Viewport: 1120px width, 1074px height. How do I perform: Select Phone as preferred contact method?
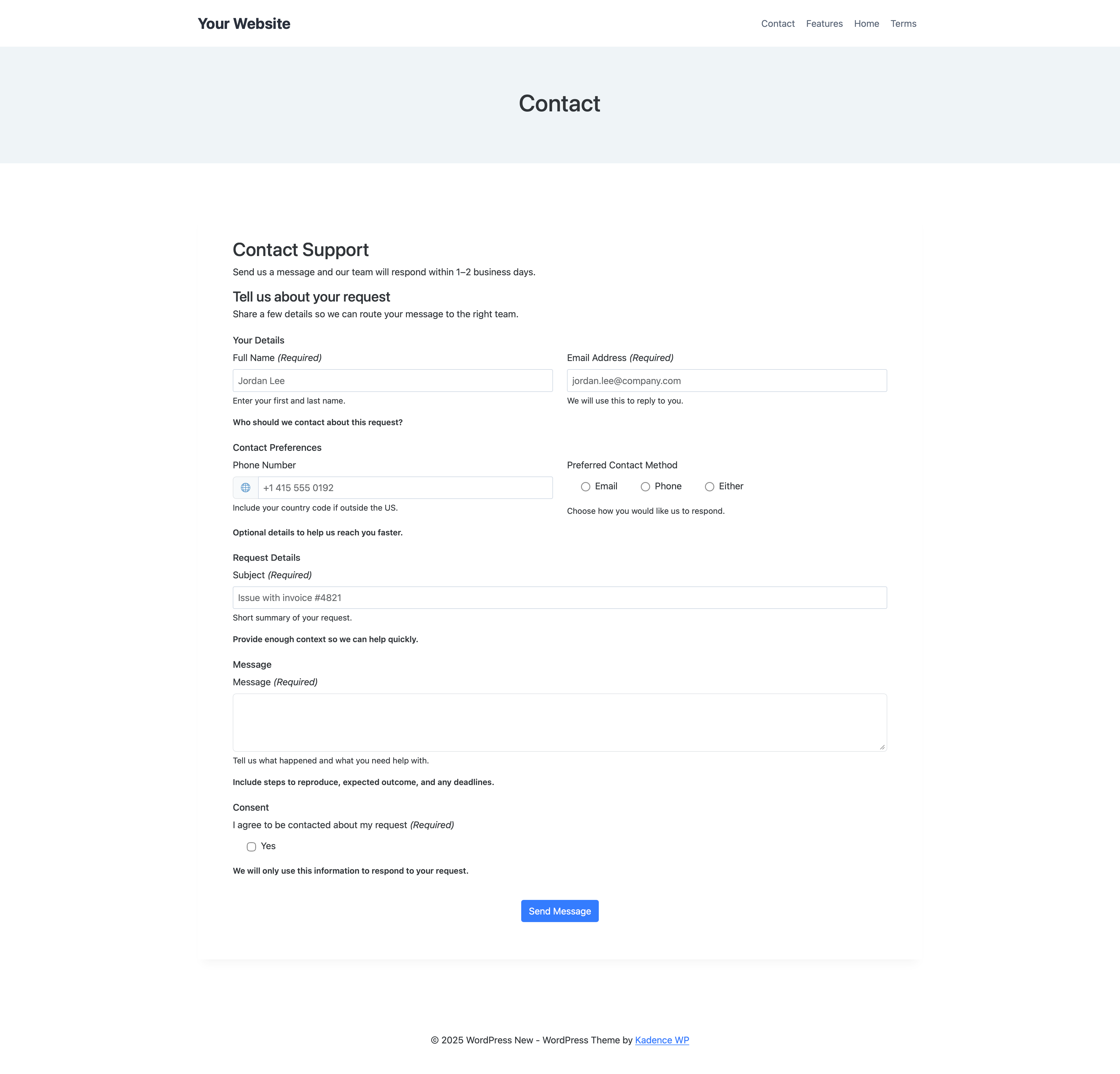(646, 486)
